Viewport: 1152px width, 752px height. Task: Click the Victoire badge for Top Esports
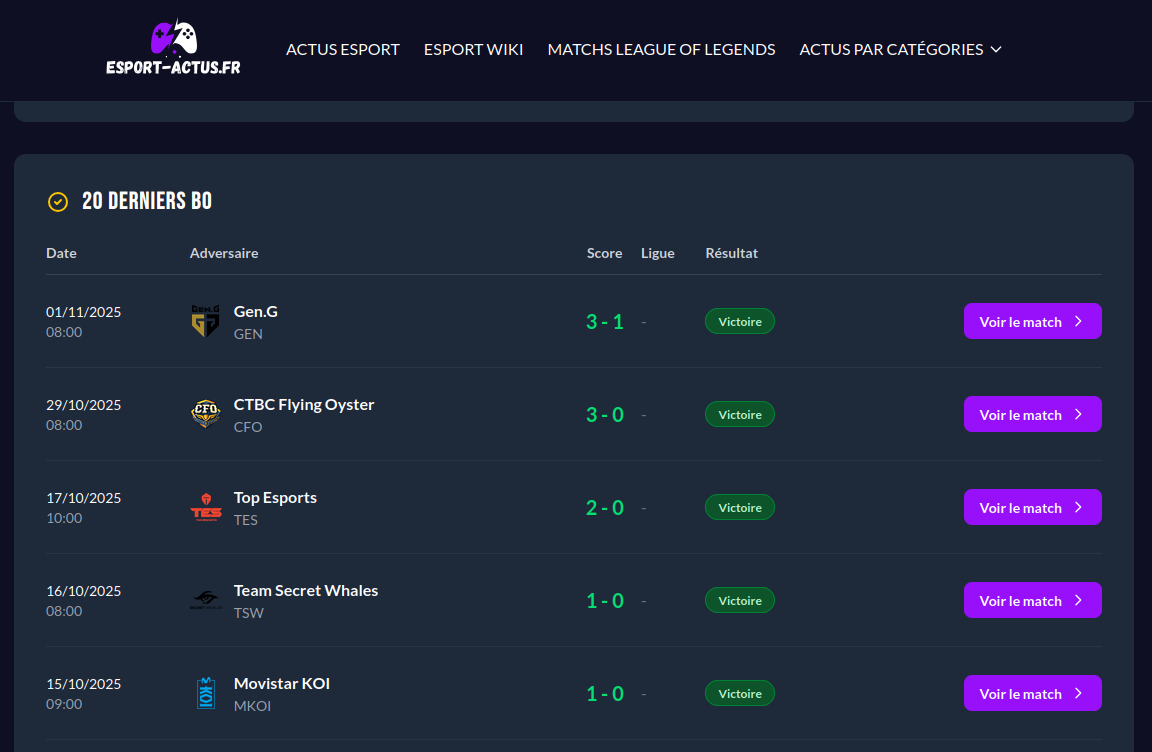point(740,507)
